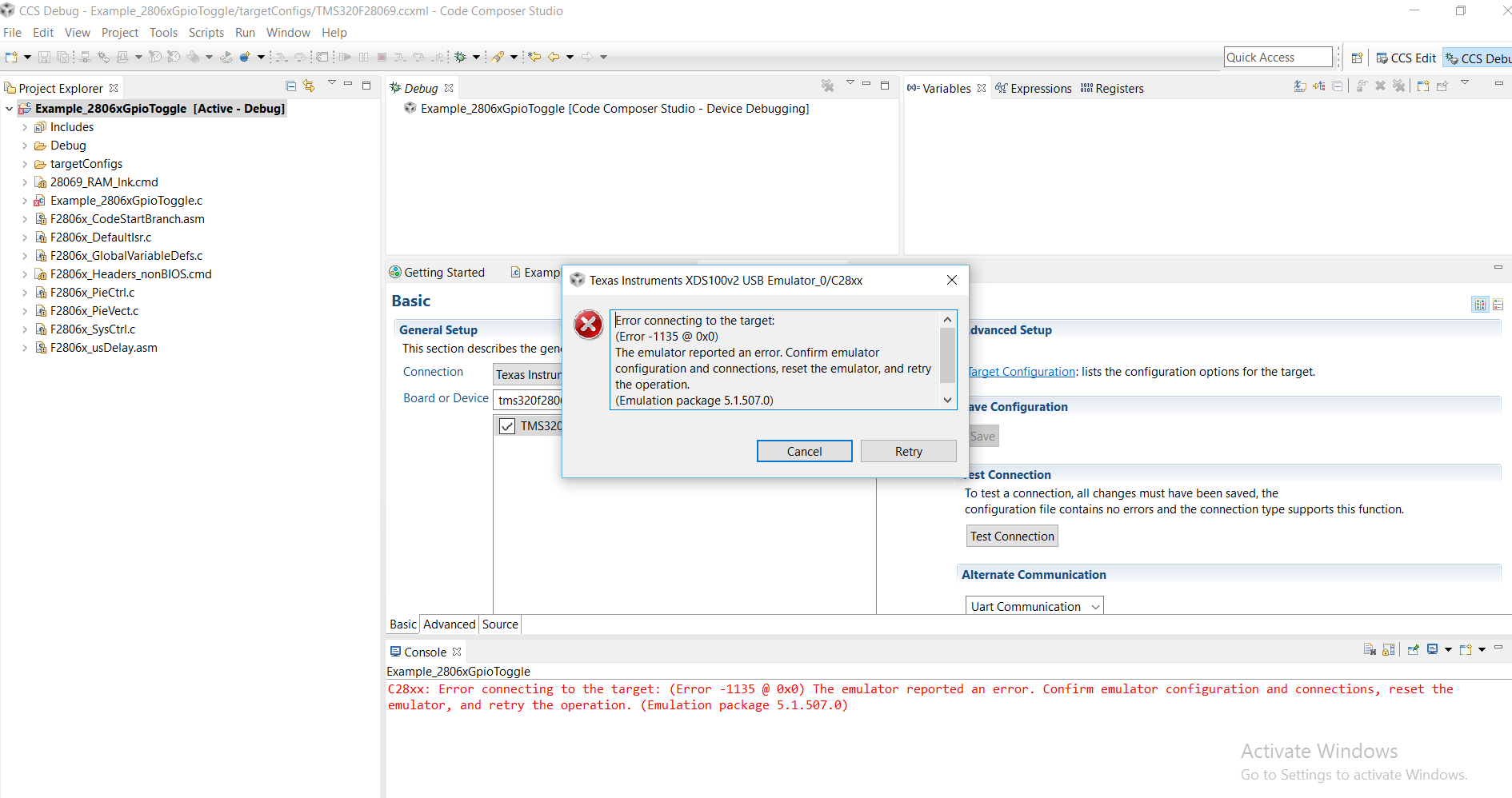1512x798 pixels.
Task: Minimize the Console panel
Action: point(1498,648)
